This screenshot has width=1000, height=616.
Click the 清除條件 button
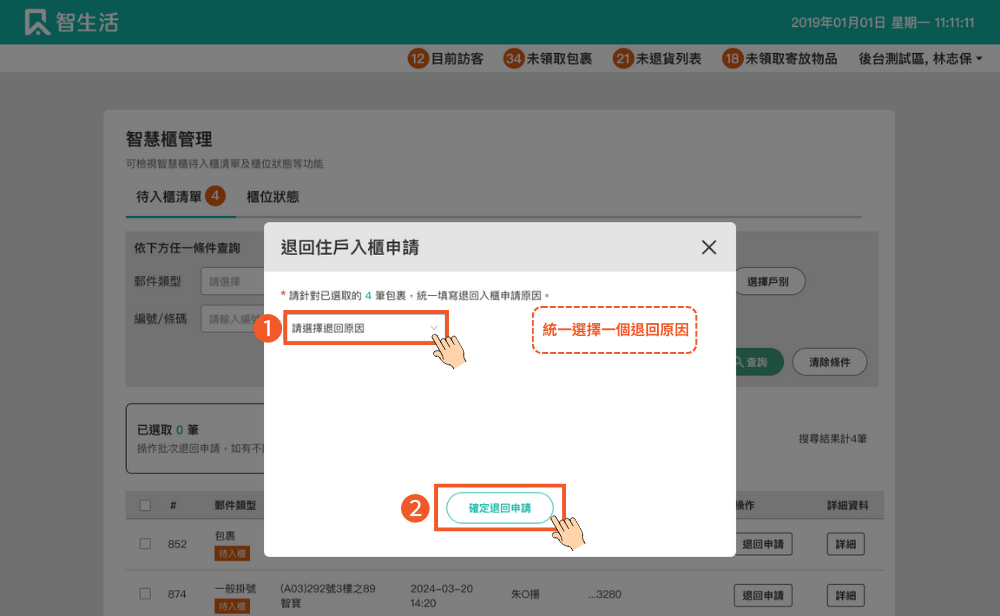[829, 362]
